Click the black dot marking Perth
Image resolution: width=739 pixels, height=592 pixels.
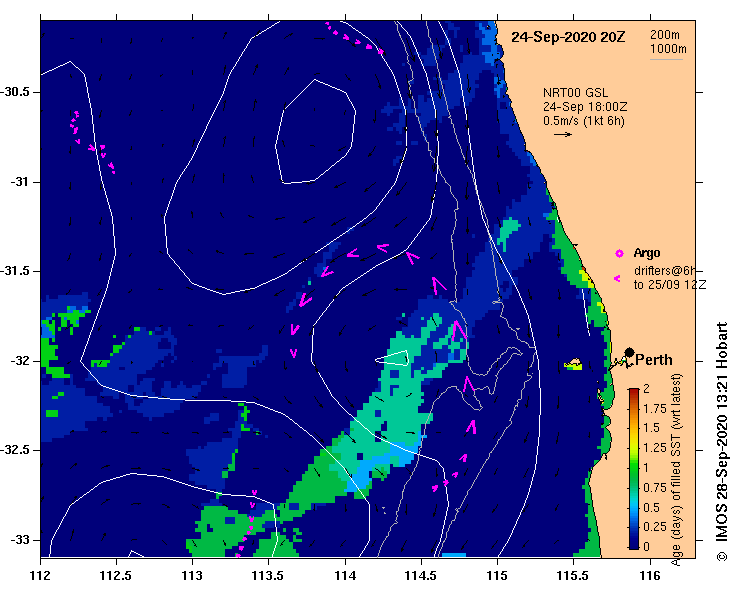[x=629, y=352]
